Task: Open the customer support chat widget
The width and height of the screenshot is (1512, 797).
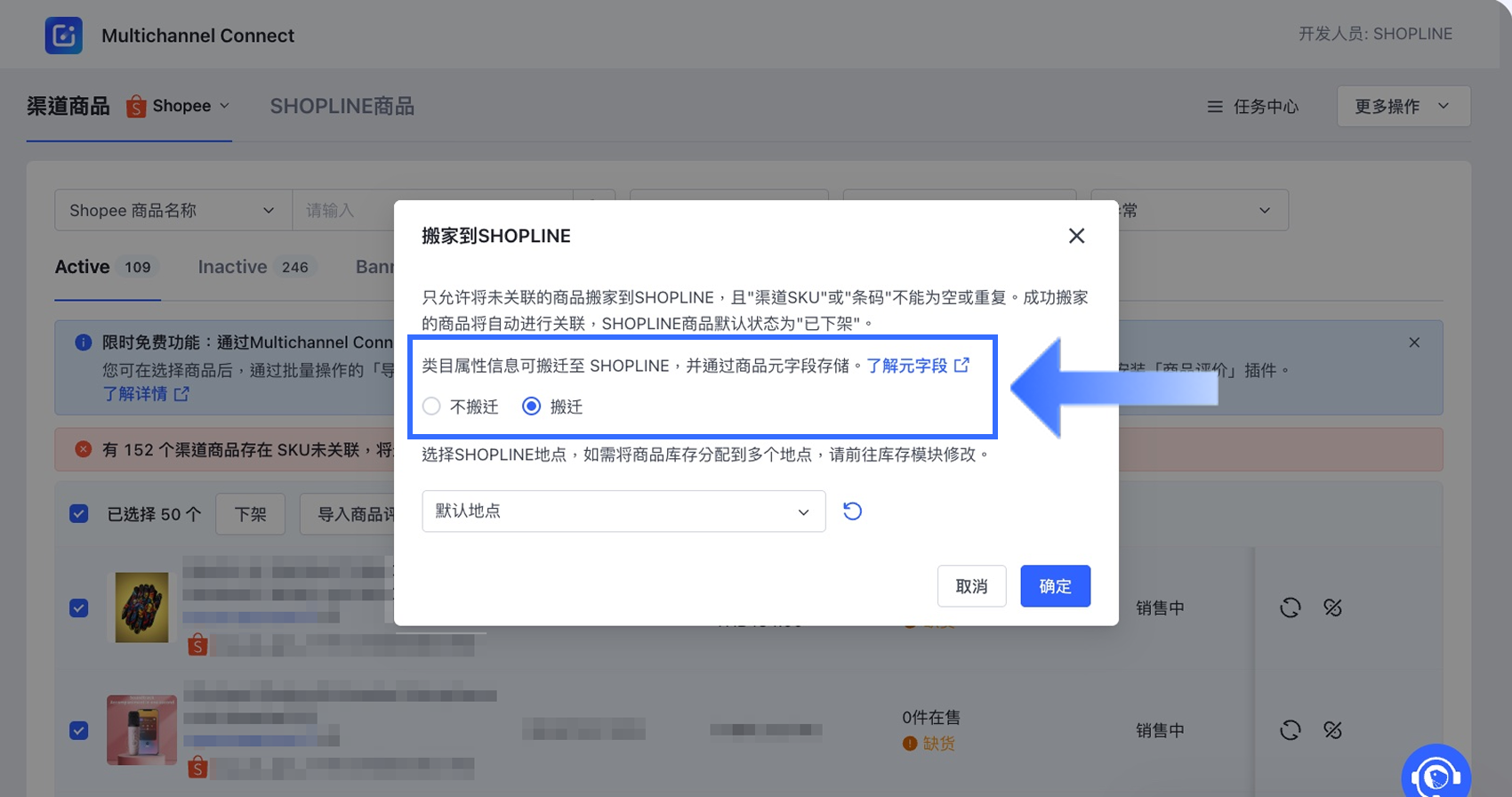Action: [1436, 776]
